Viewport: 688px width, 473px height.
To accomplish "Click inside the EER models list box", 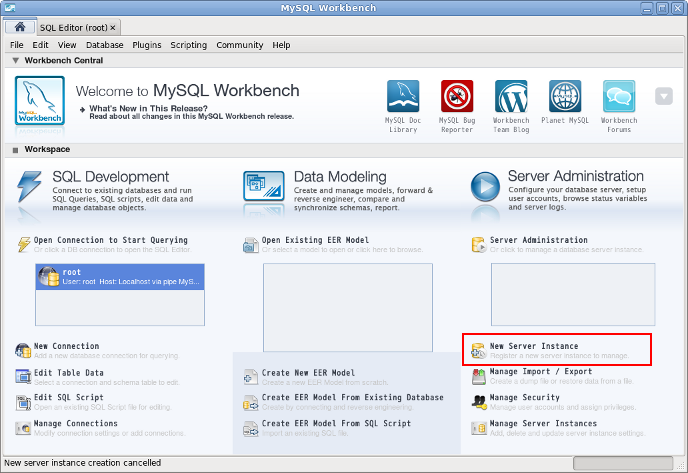I will point(348,307).
